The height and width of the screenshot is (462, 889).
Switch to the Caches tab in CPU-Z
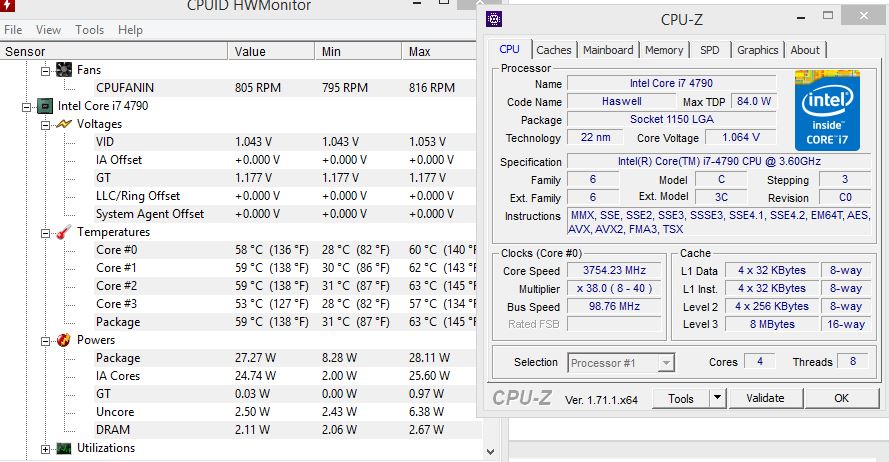click(554, 50)
